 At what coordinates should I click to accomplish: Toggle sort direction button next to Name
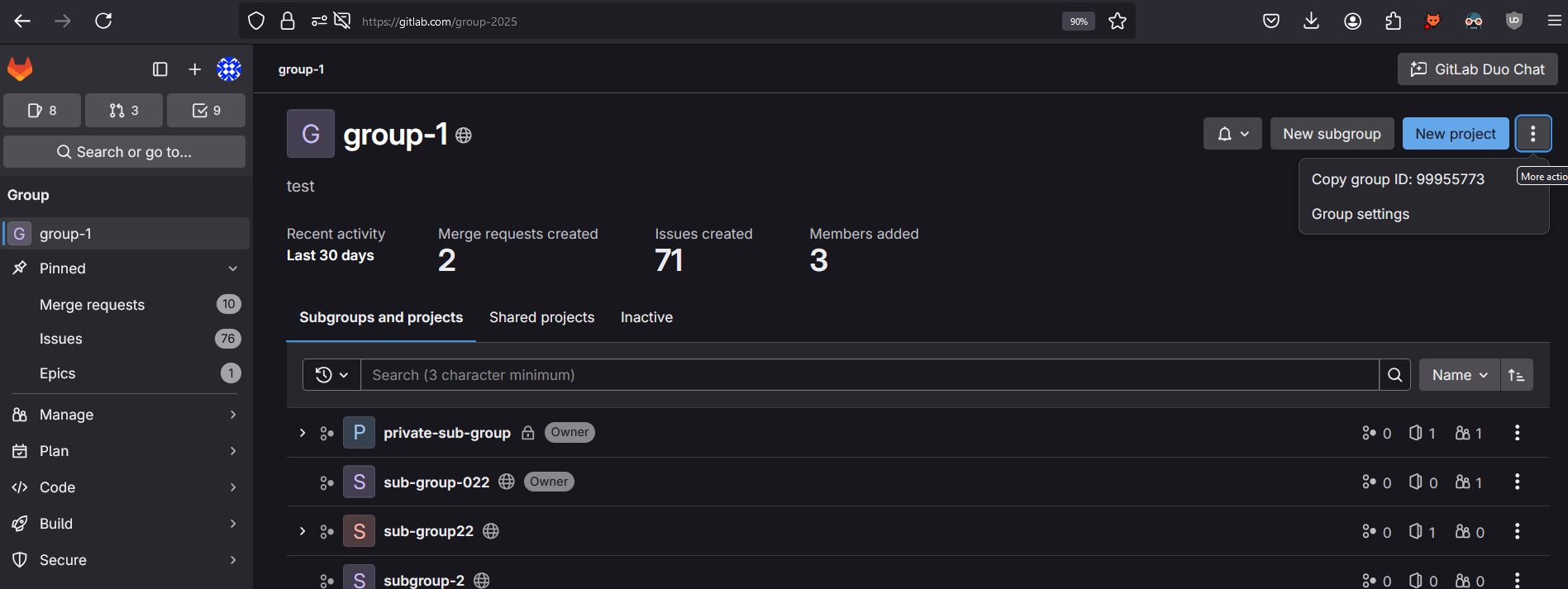pos(1517,375)
